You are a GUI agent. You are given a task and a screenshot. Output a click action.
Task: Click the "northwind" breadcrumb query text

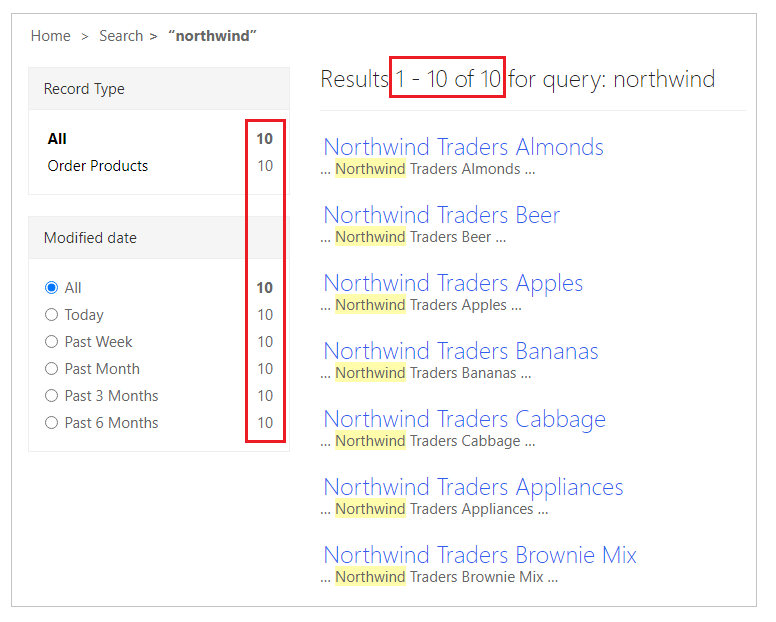(x=213, y=36)
